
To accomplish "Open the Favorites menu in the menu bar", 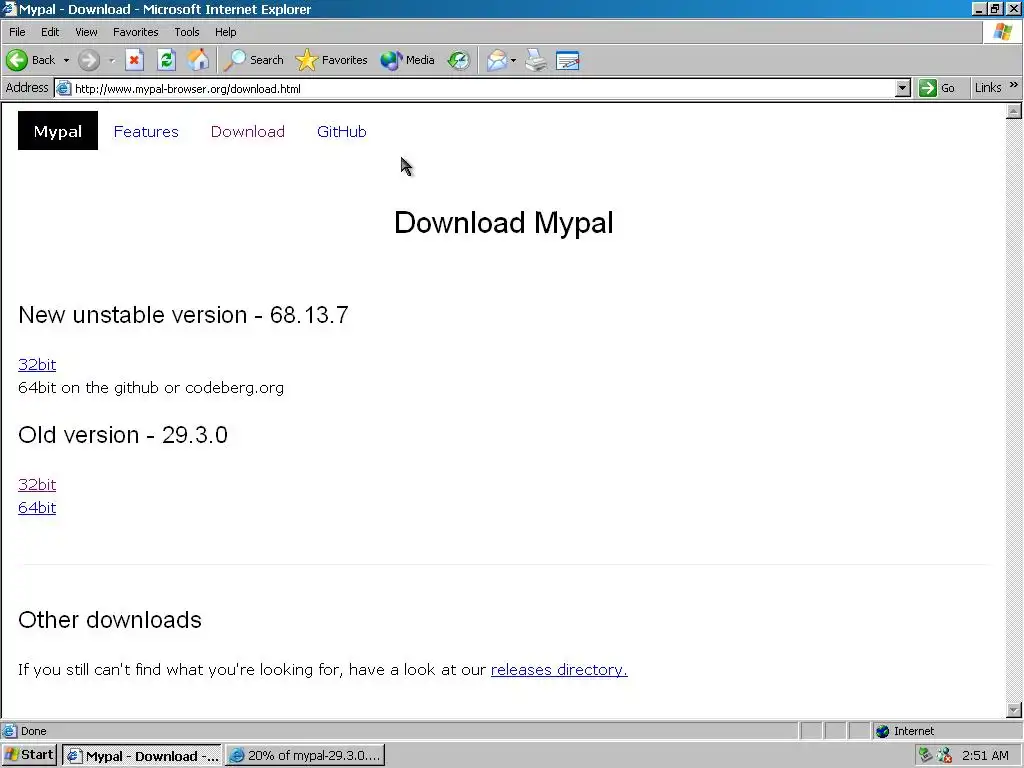I will click(135, 32).
